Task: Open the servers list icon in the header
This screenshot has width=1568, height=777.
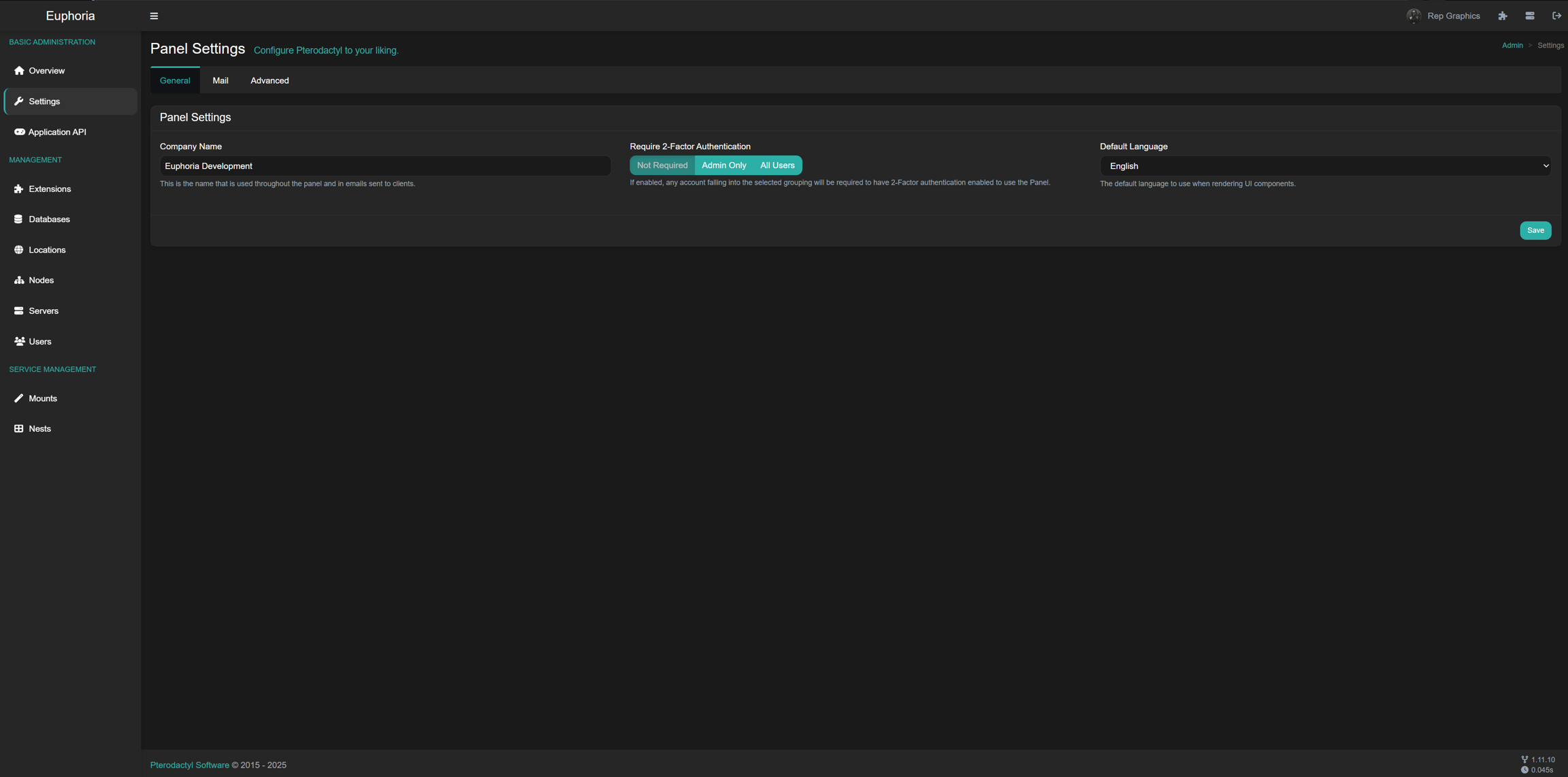Action: click(1529, 15)
